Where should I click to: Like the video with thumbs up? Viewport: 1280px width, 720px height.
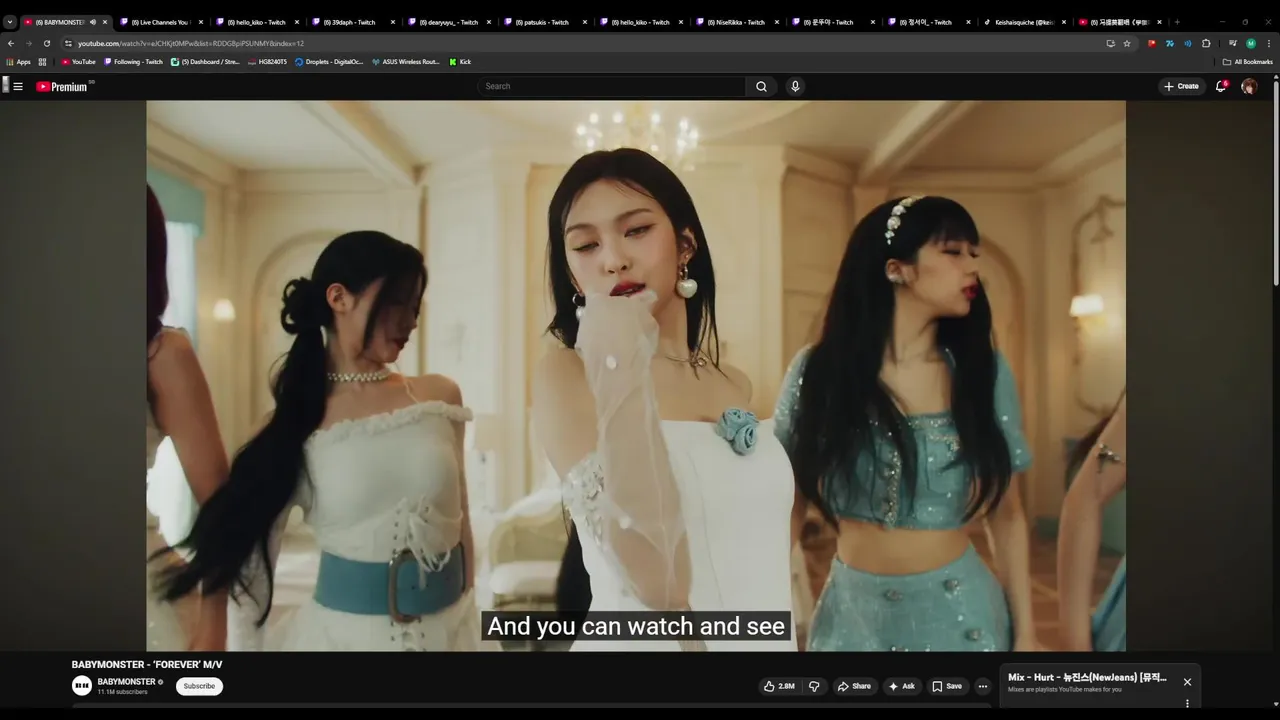781,686
